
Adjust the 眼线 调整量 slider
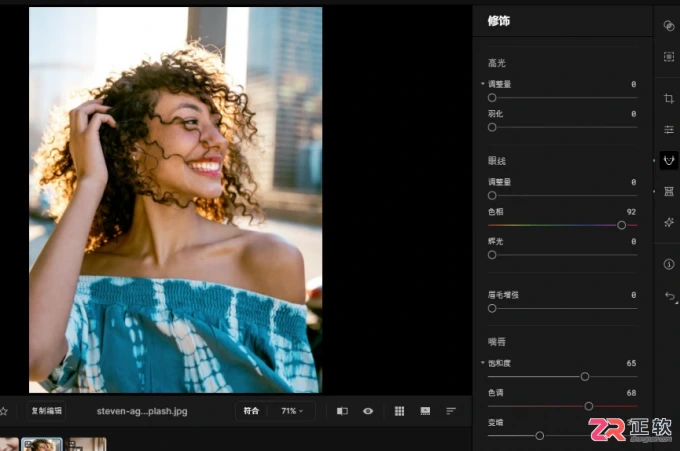click(562, 196)
